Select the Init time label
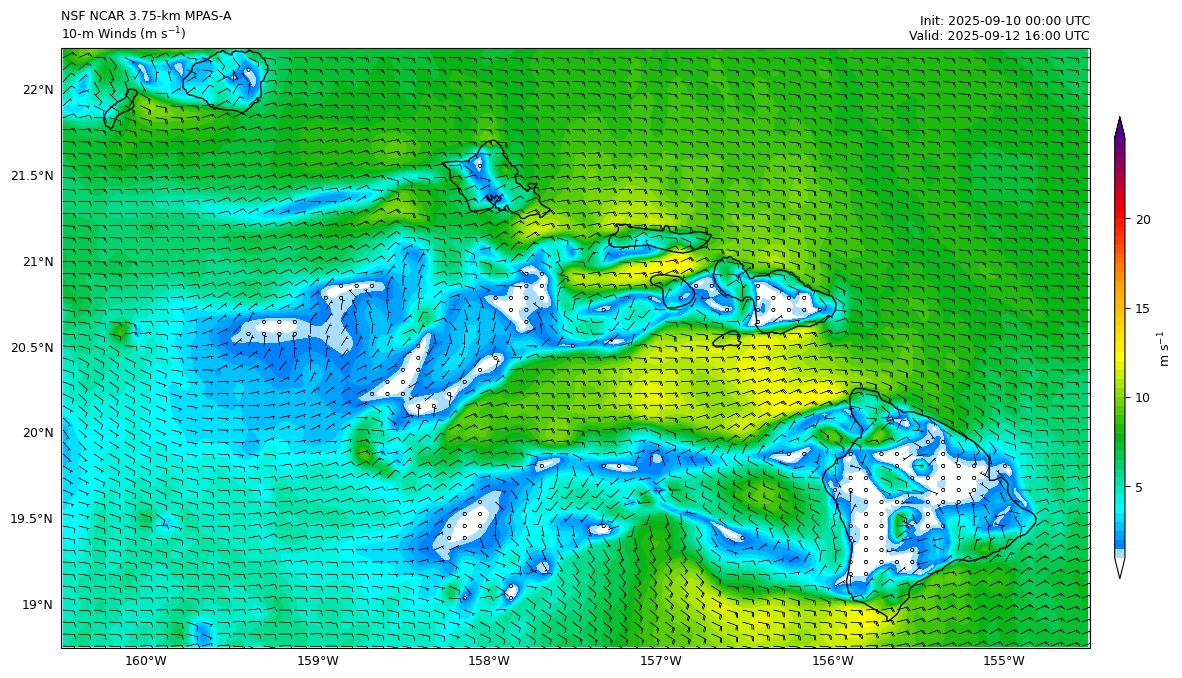 1004,20
